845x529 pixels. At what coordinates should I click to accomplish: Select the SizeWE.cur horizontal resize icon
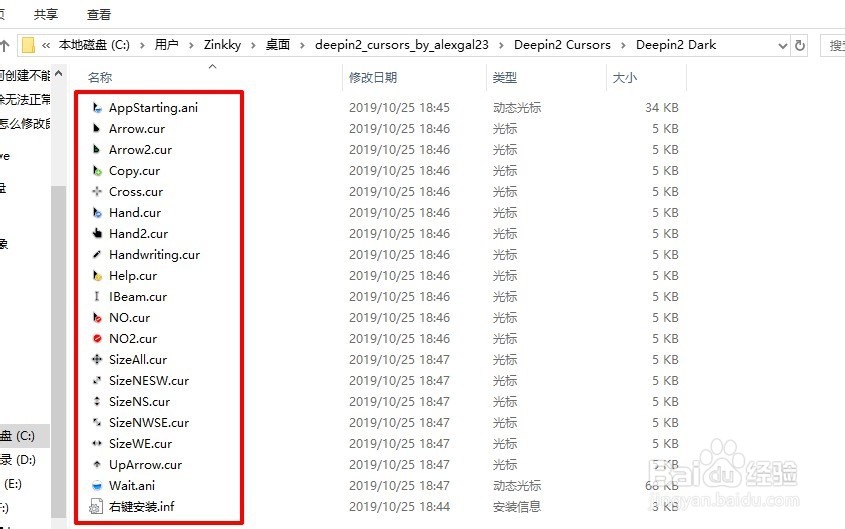pyautogui.click(x=97, y=444)
